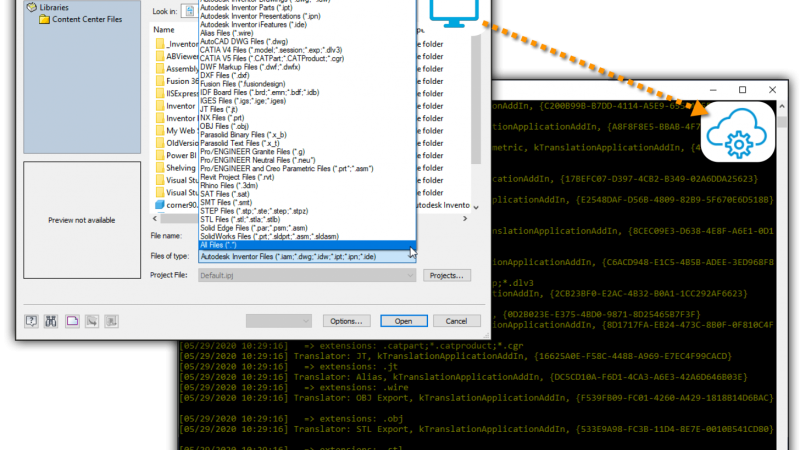Viewport: 800px width, 450px height.
Task: Choose Autodesk Inventor Presentations in type list
Action: (260, 16)
